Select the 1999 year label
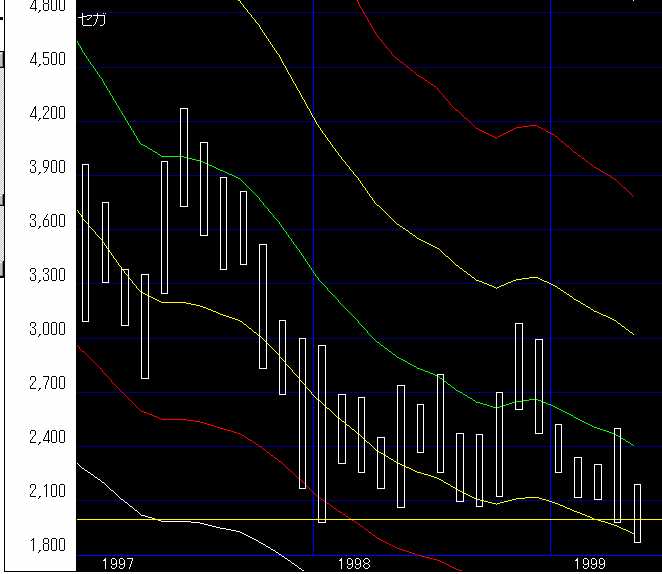This screenshot has width=662, height=574. click(x=591, y=565)
